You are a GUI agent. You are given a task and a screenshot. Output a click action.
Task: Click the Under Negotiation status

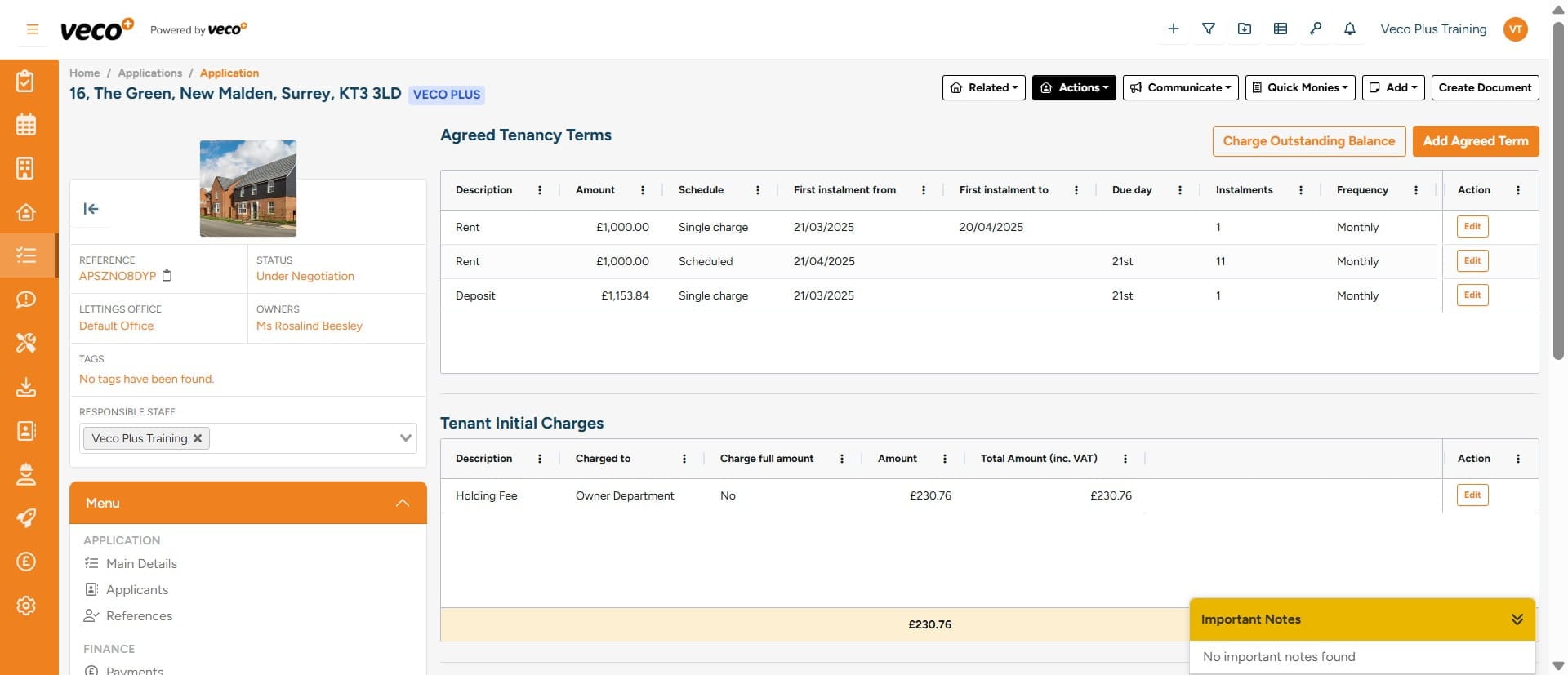coord(305,276)
